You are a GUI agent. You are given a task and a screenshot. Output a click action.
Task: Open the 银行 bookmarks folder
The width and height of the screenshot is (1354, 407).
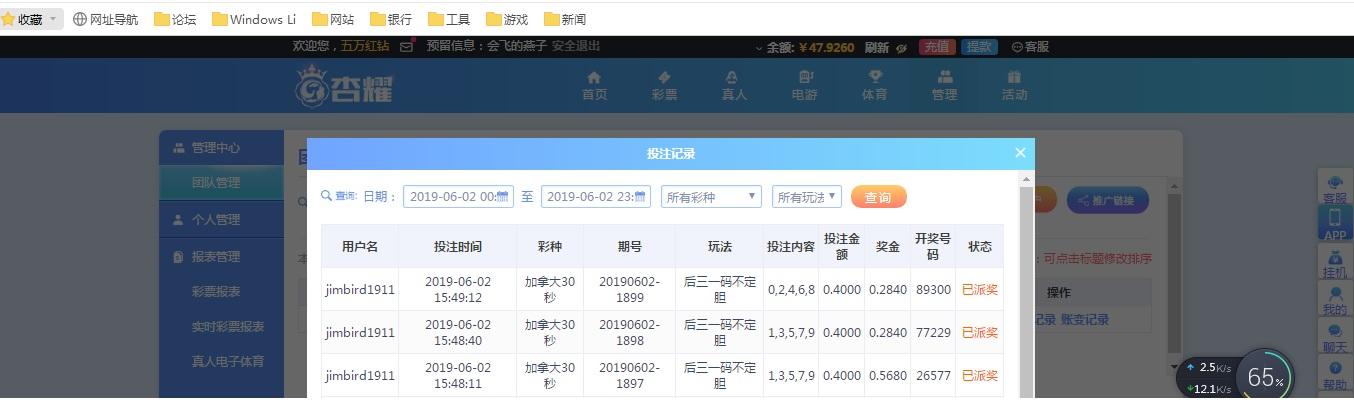tap(391, 19)
